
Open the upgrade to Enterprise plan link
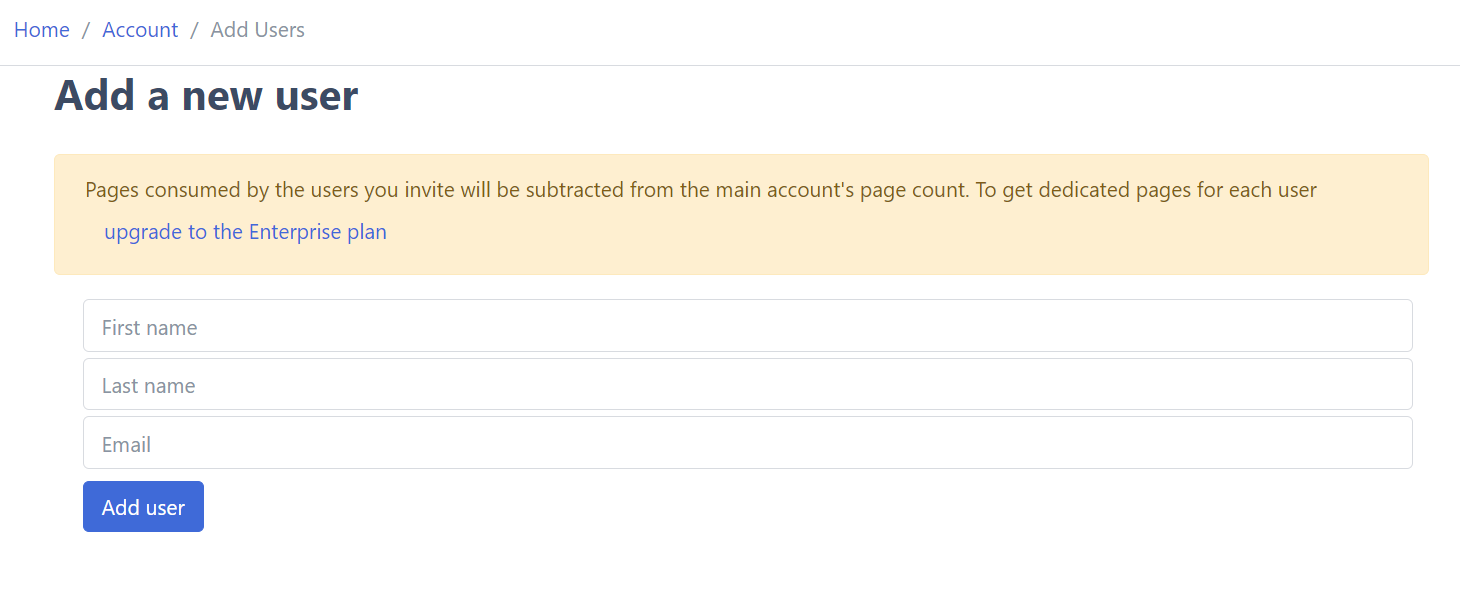click(244, 231)
